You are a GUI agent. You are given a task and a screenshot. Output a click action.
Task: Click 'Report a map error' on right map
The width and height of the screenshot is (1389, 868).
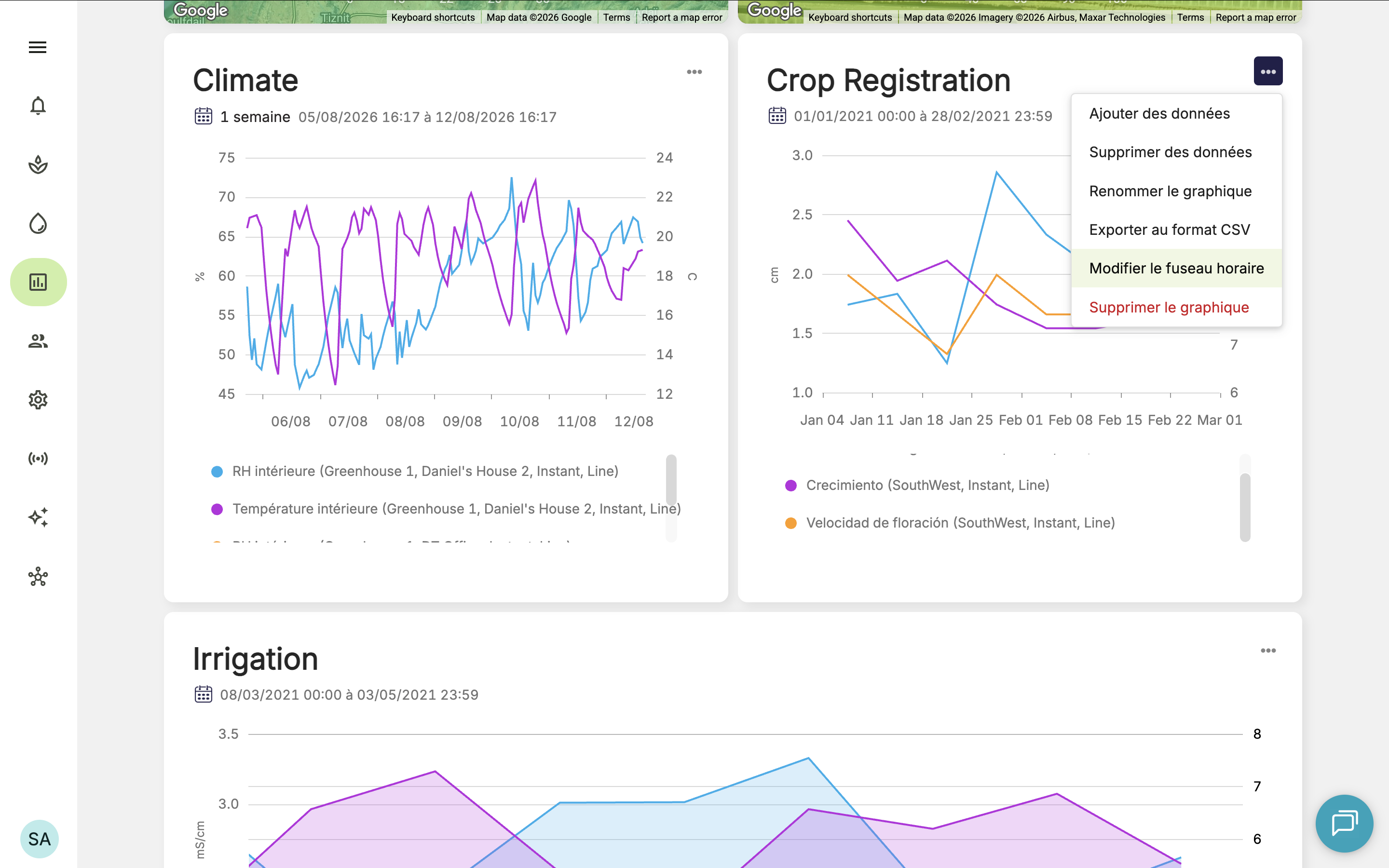pos(1256,17)
